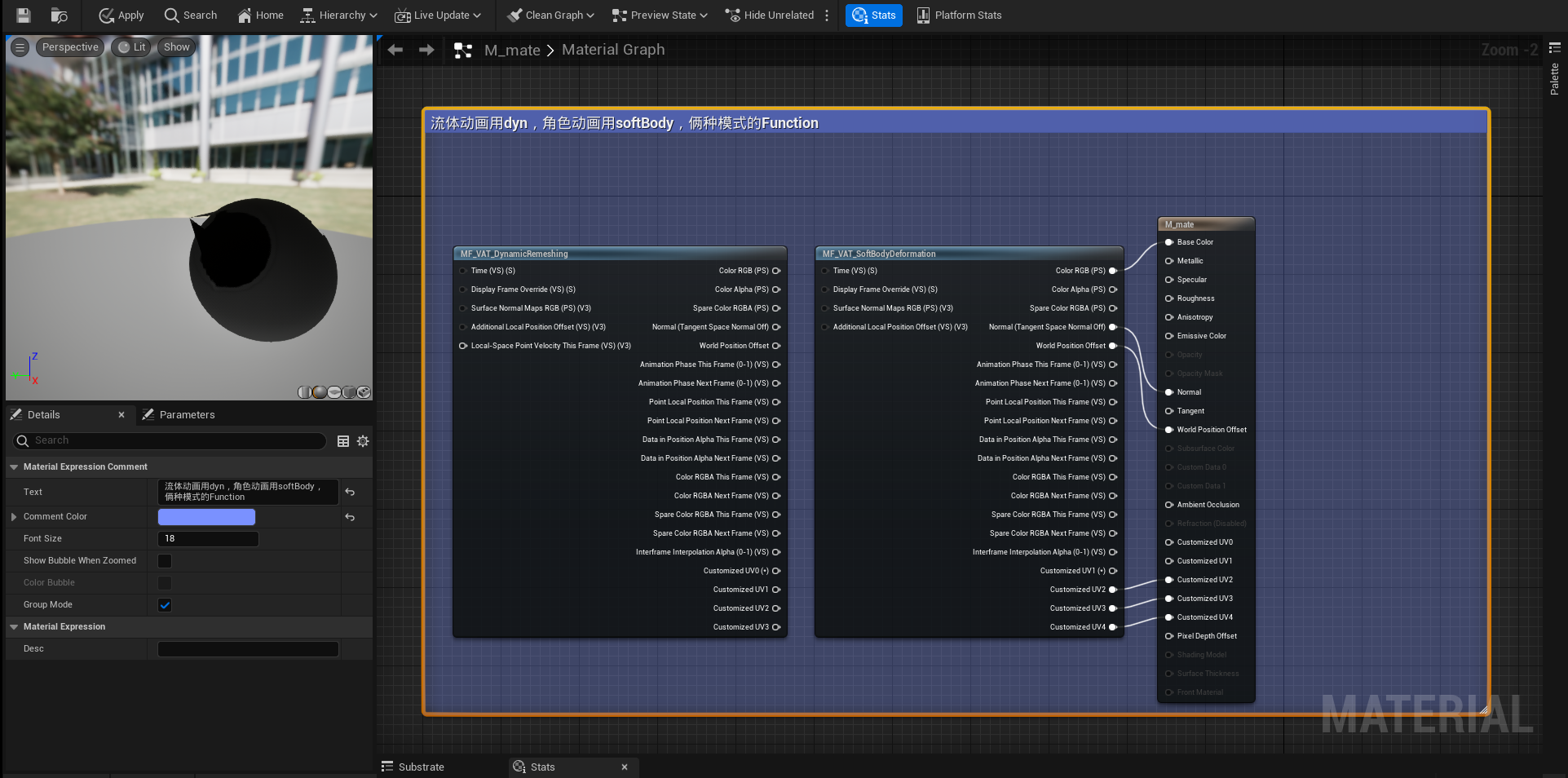Image resolution: width=1568 pixels, height=778 pixels.
Task: Click the Apply button
Action: [121, 15]
